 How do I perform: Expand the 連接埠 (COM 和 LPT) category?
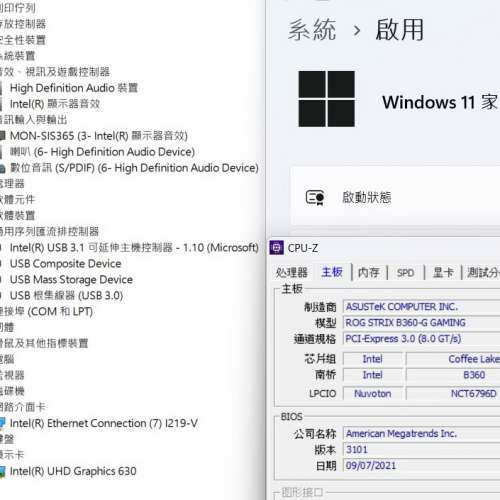click(46, 312)
